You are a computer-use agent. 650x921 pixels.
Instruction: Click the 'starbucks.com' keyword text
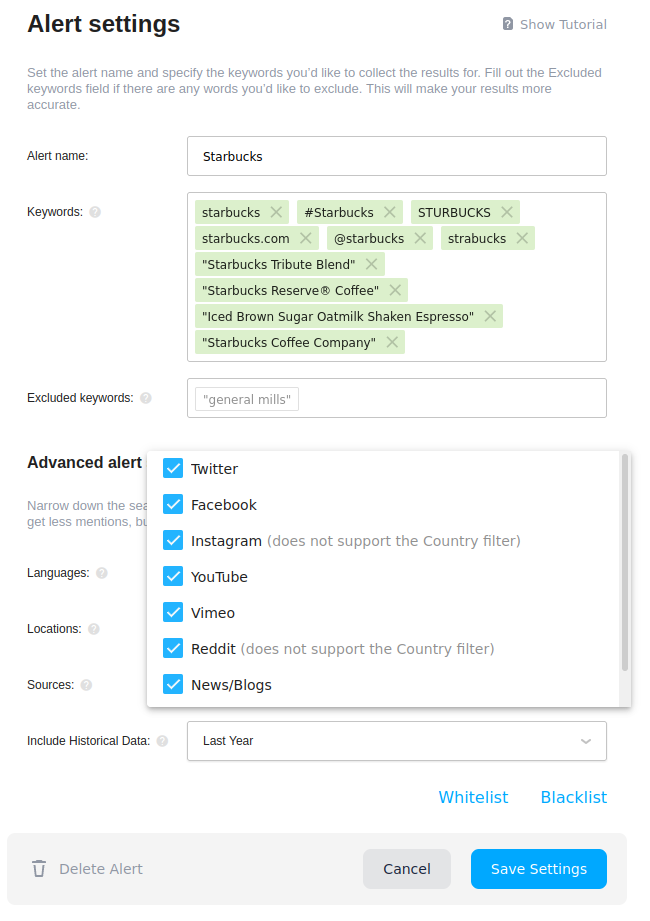click(245, 238)
